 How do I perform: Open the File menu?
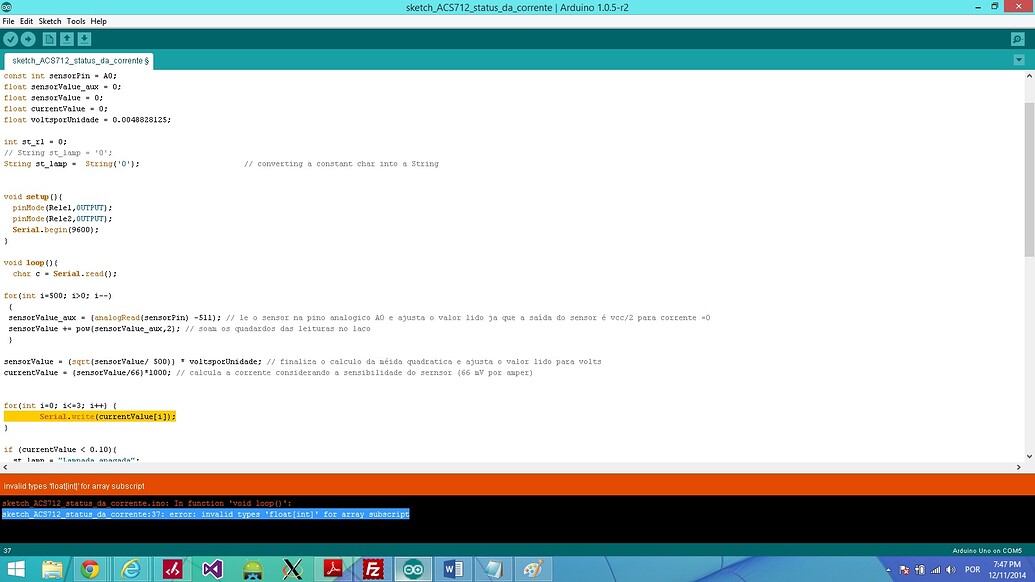(x=8, y=20)
